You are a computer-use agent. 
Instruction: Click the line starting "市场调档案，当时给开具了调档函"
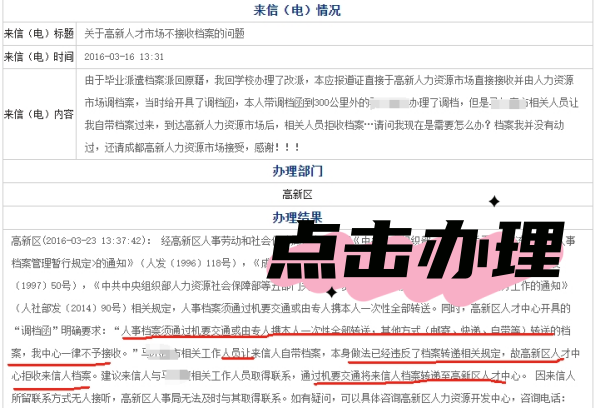pos(331,103)
